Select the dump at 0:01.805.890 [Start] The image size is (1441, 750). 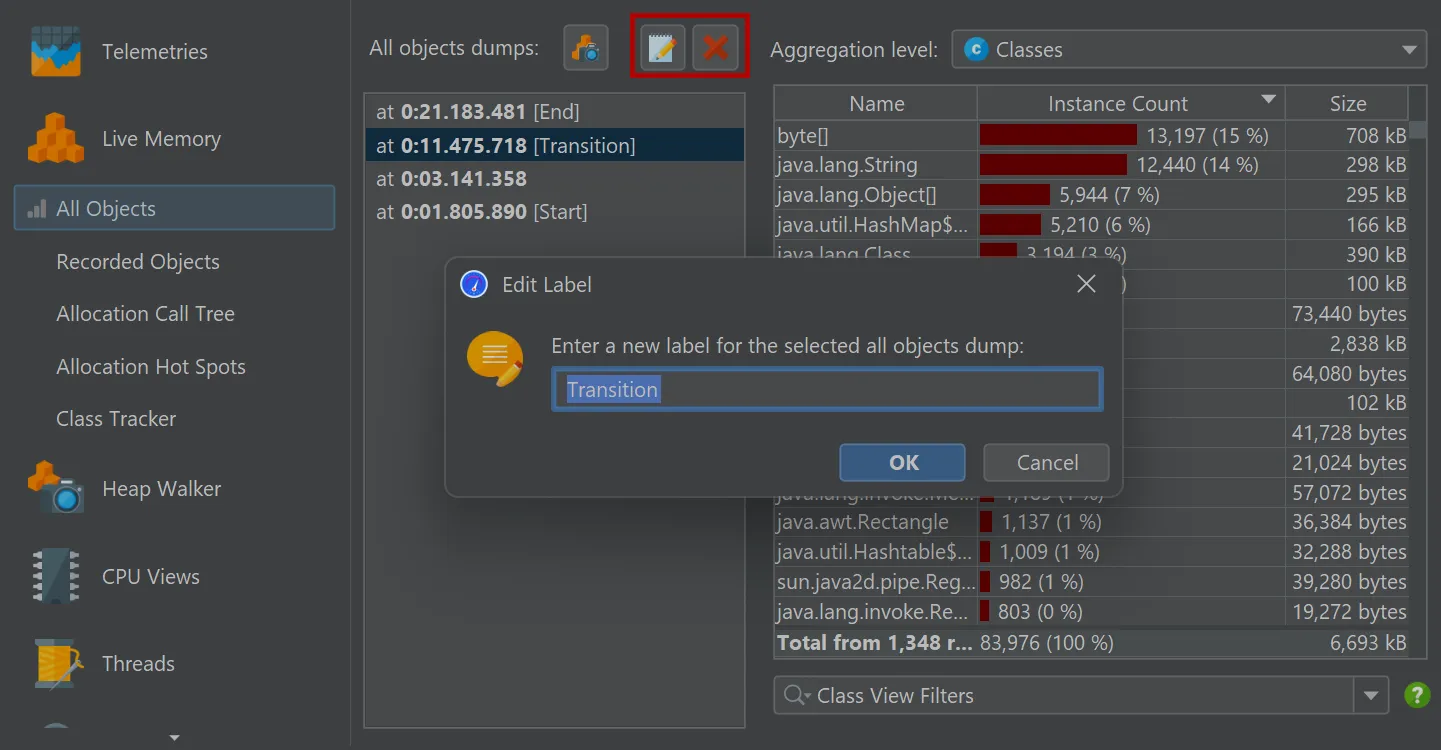tap(555, 212)
